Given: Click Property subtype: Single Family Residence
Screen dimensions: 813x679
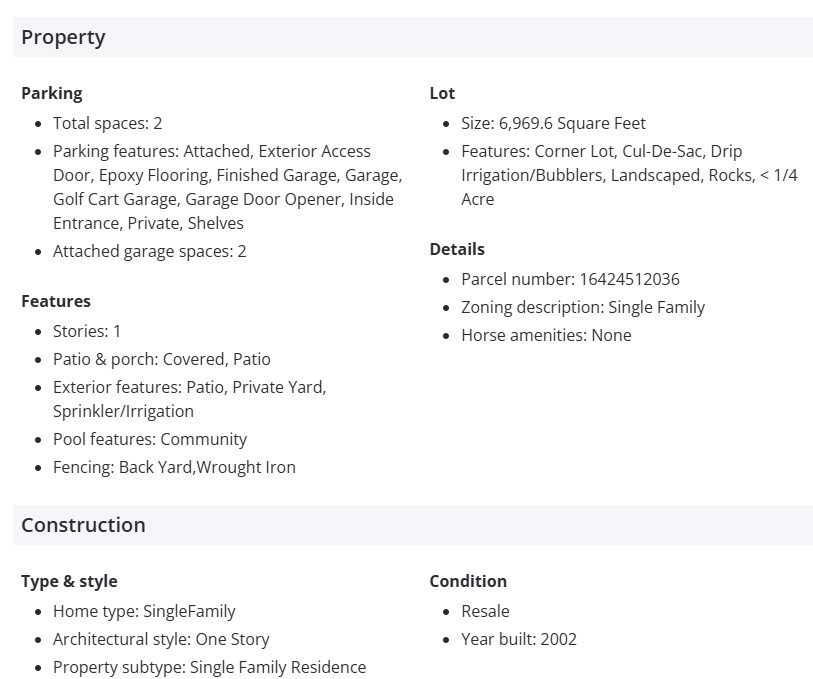Looking at the screenshot, I should tap(209, 667).
